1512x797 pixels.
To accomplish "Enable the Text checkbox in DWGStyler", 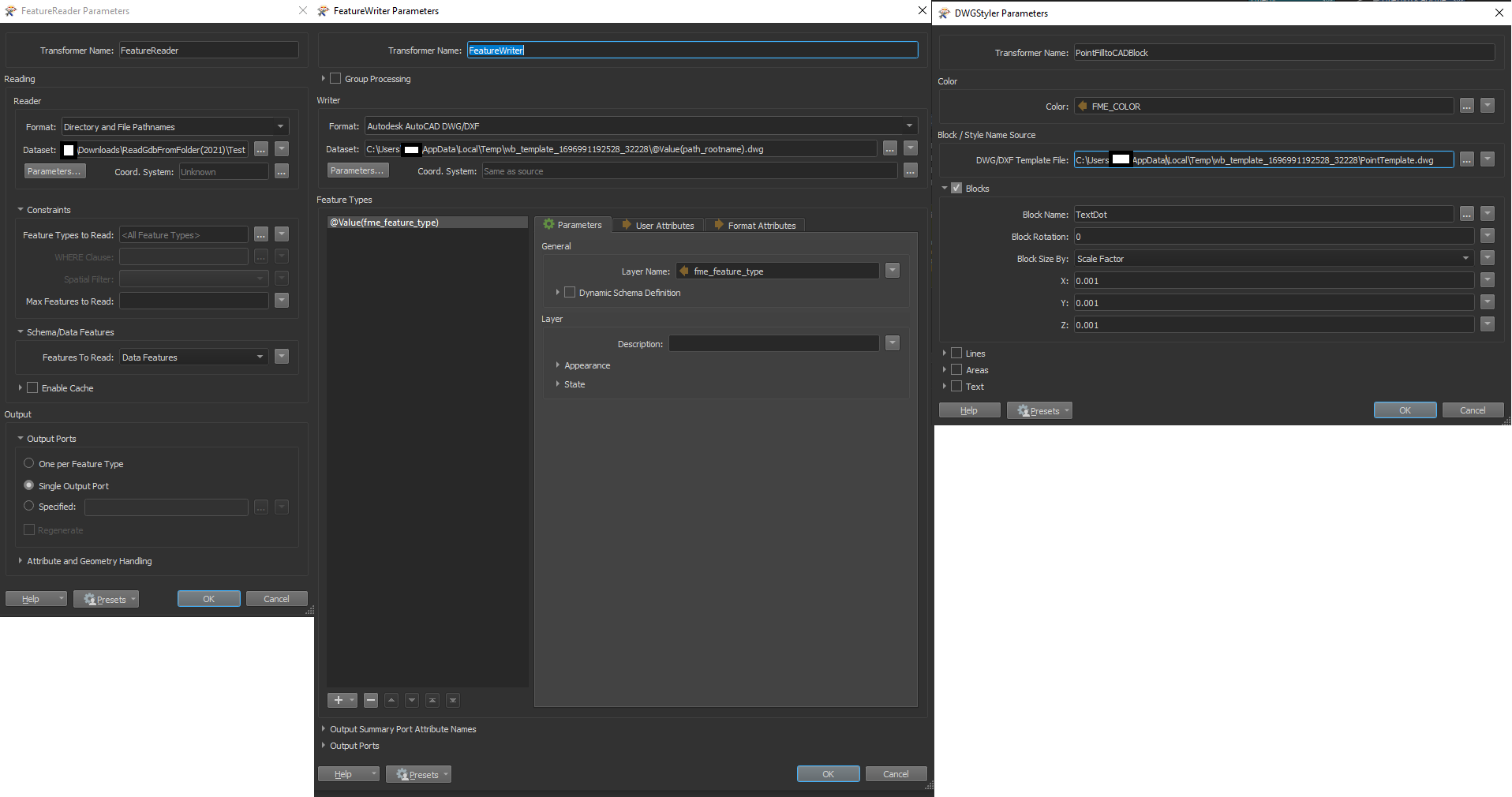I will (x=956, y=386).
